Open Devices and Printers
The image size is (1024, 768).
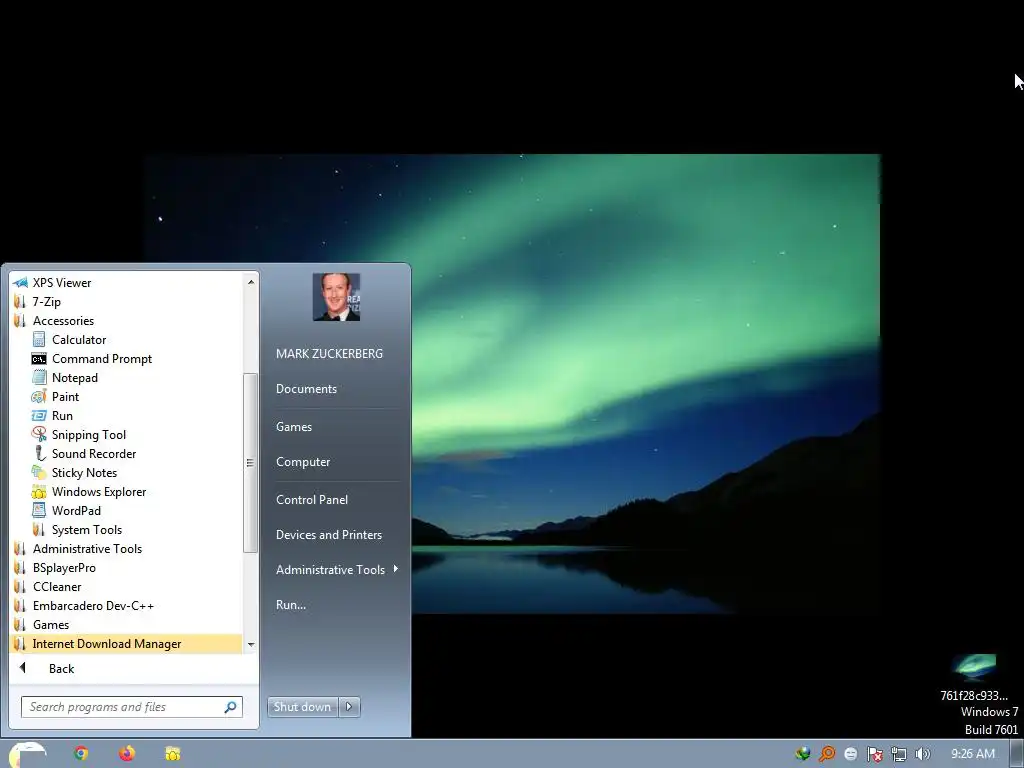pyautogui.click(x=328, y=535)
